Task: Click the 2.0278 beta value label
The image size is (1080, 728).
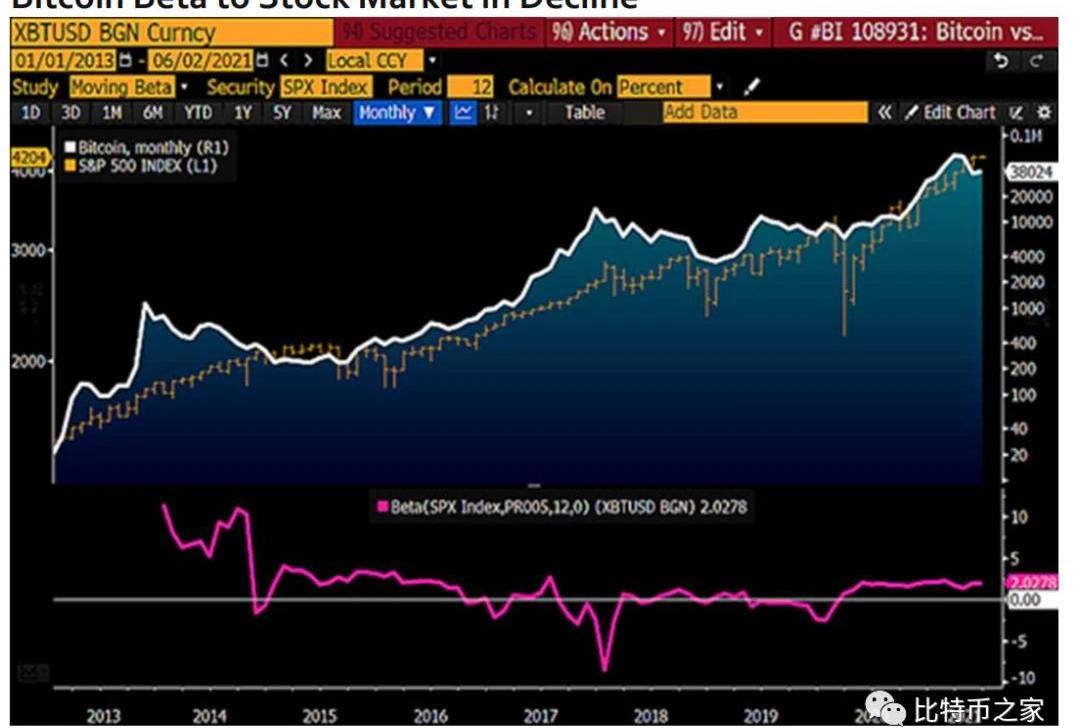Action: 1032,583
